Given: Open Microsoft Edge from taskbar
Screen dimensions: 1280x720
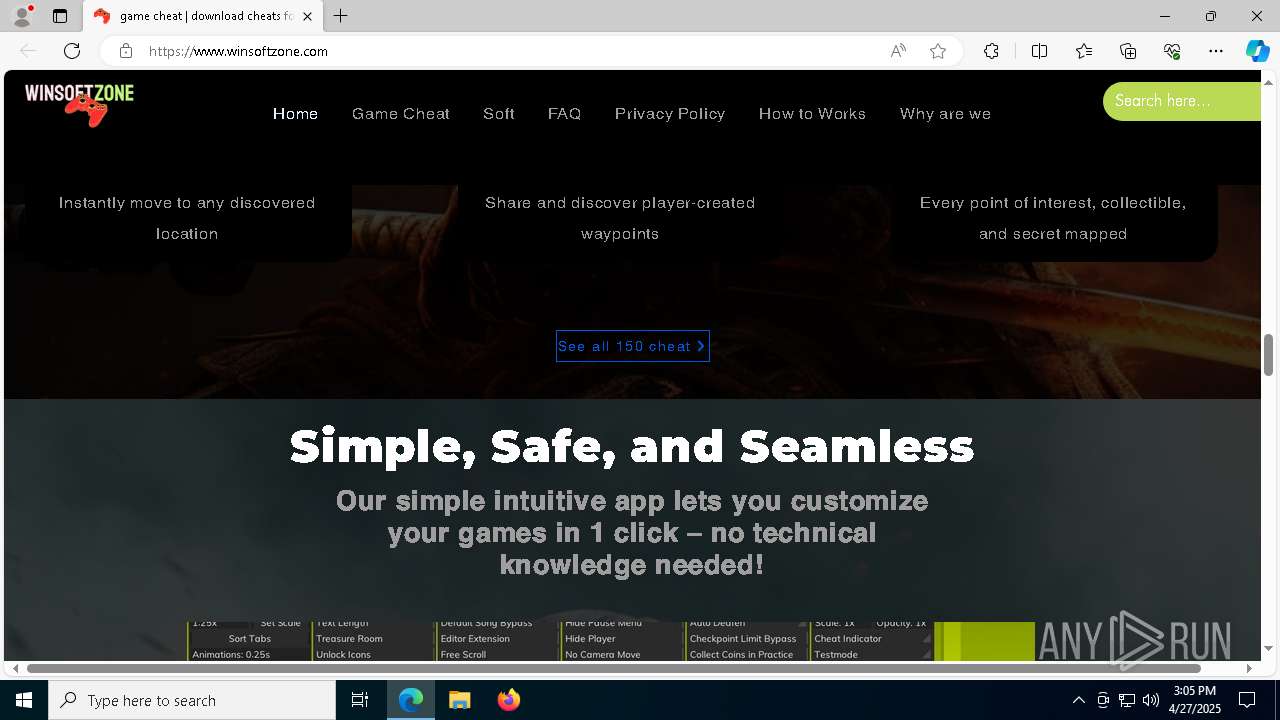Looking at the screenshot, I should pyautogui.click(x=411, y=700).
